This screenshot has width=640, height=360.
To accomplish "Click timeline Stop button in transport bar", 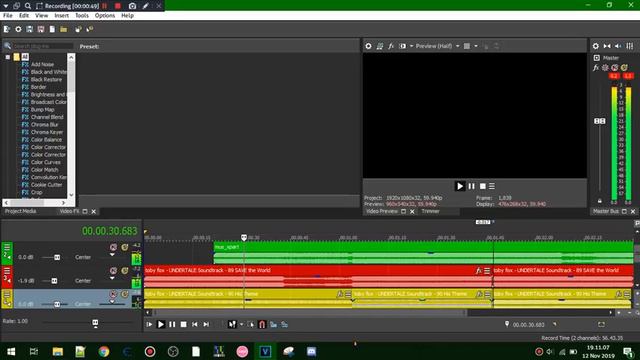I will [x=184, y=324].
